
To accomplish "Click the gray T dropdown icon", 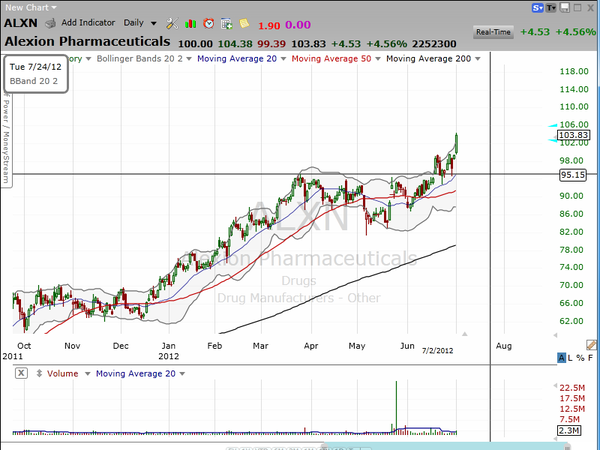I will tap(551, 8).
